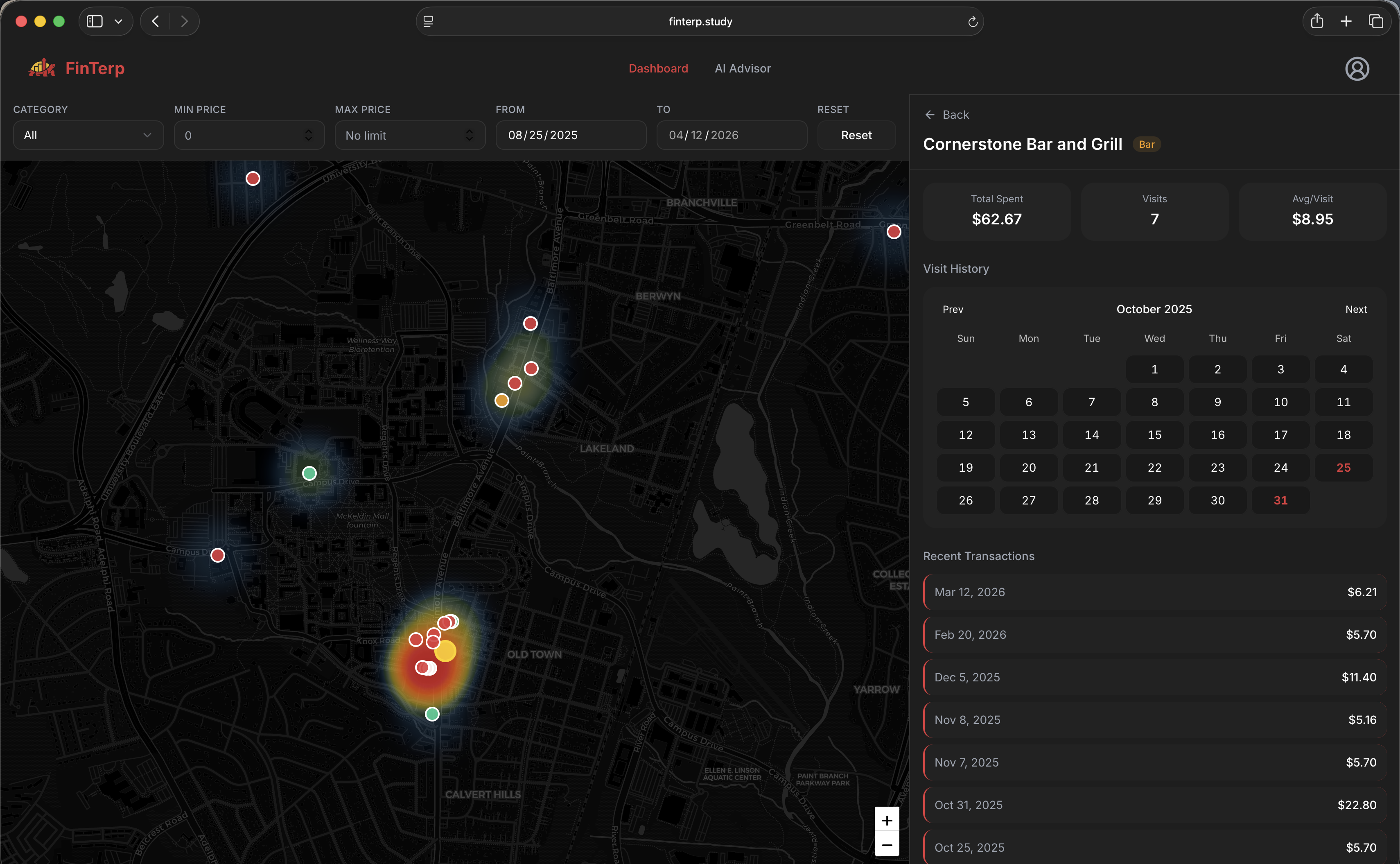Toggle the Safari sidebar icon
Screen dimensions: 1400x864
click(95, 21)
